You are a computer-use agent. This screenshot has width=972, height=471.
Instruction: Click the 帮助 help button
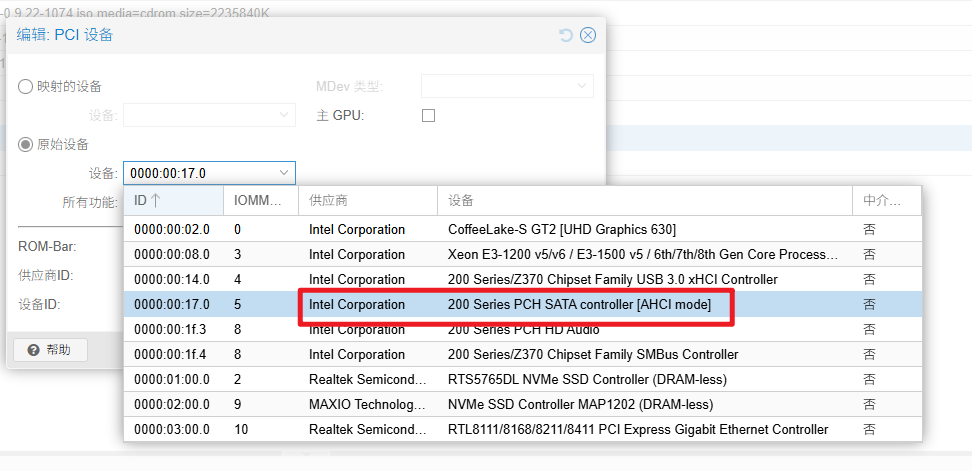(x=50, y=350)
